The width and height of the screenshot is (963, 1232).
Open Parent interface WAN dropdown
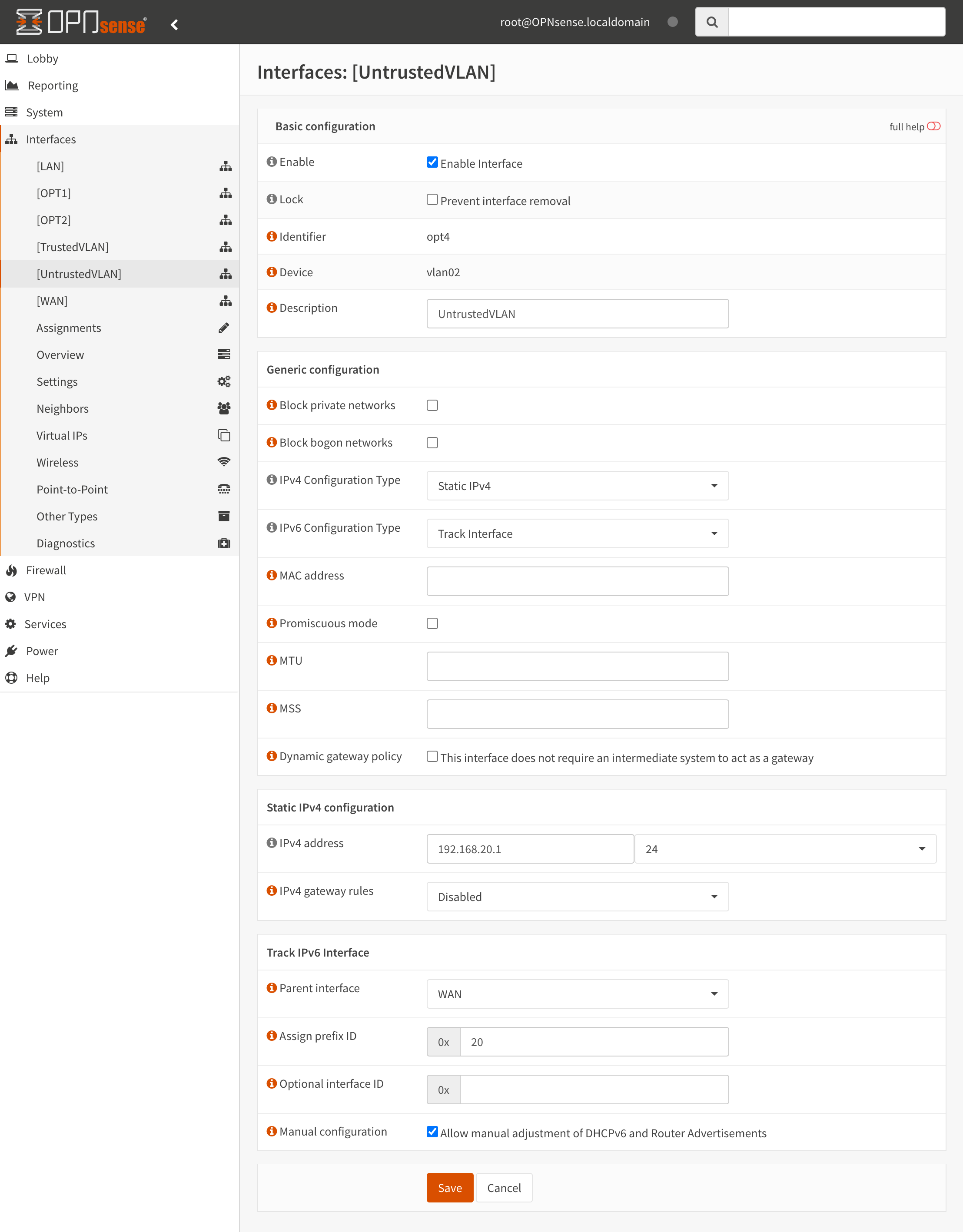(x=577, y=993)
